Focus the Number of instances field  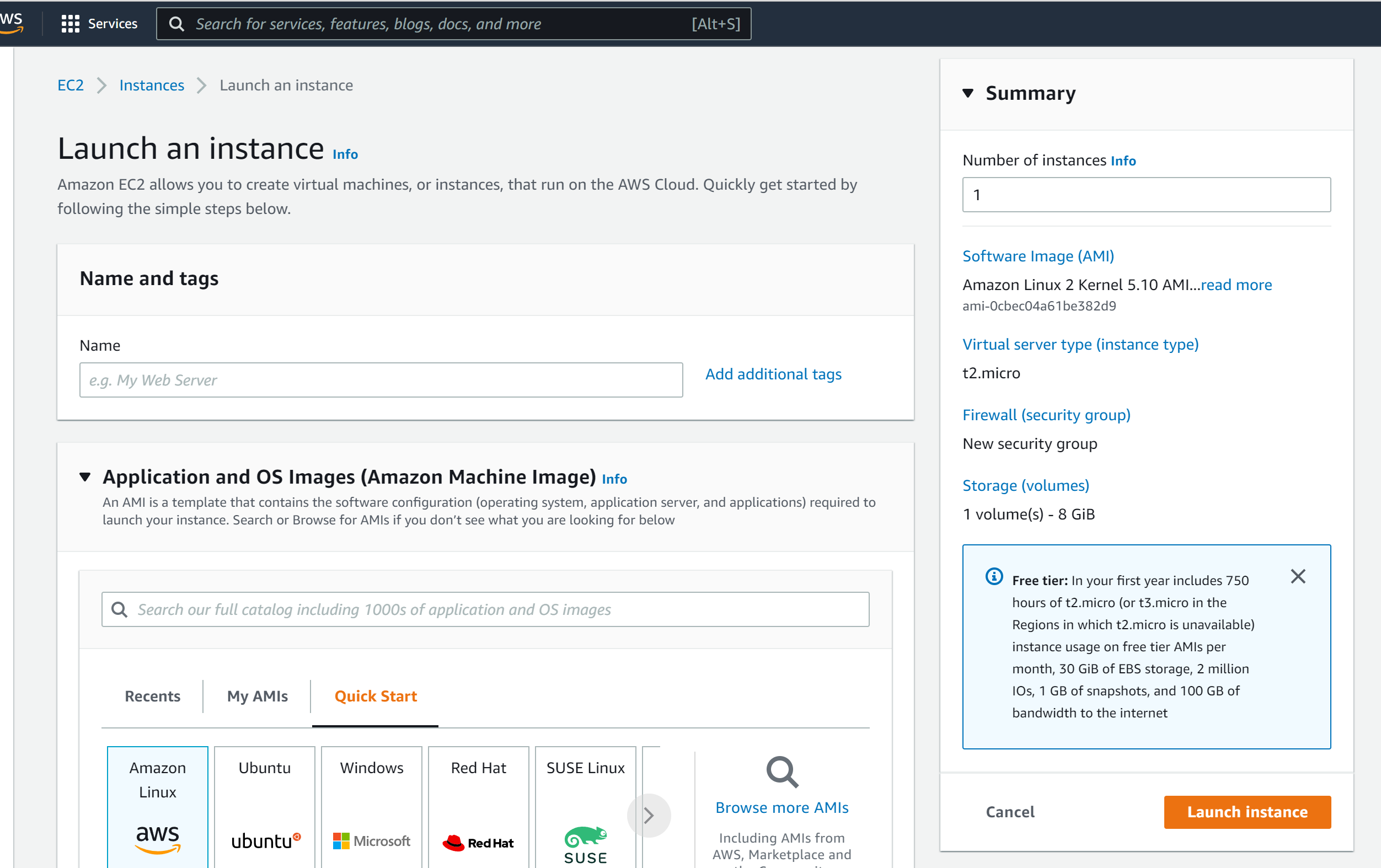coord(1146,194)
